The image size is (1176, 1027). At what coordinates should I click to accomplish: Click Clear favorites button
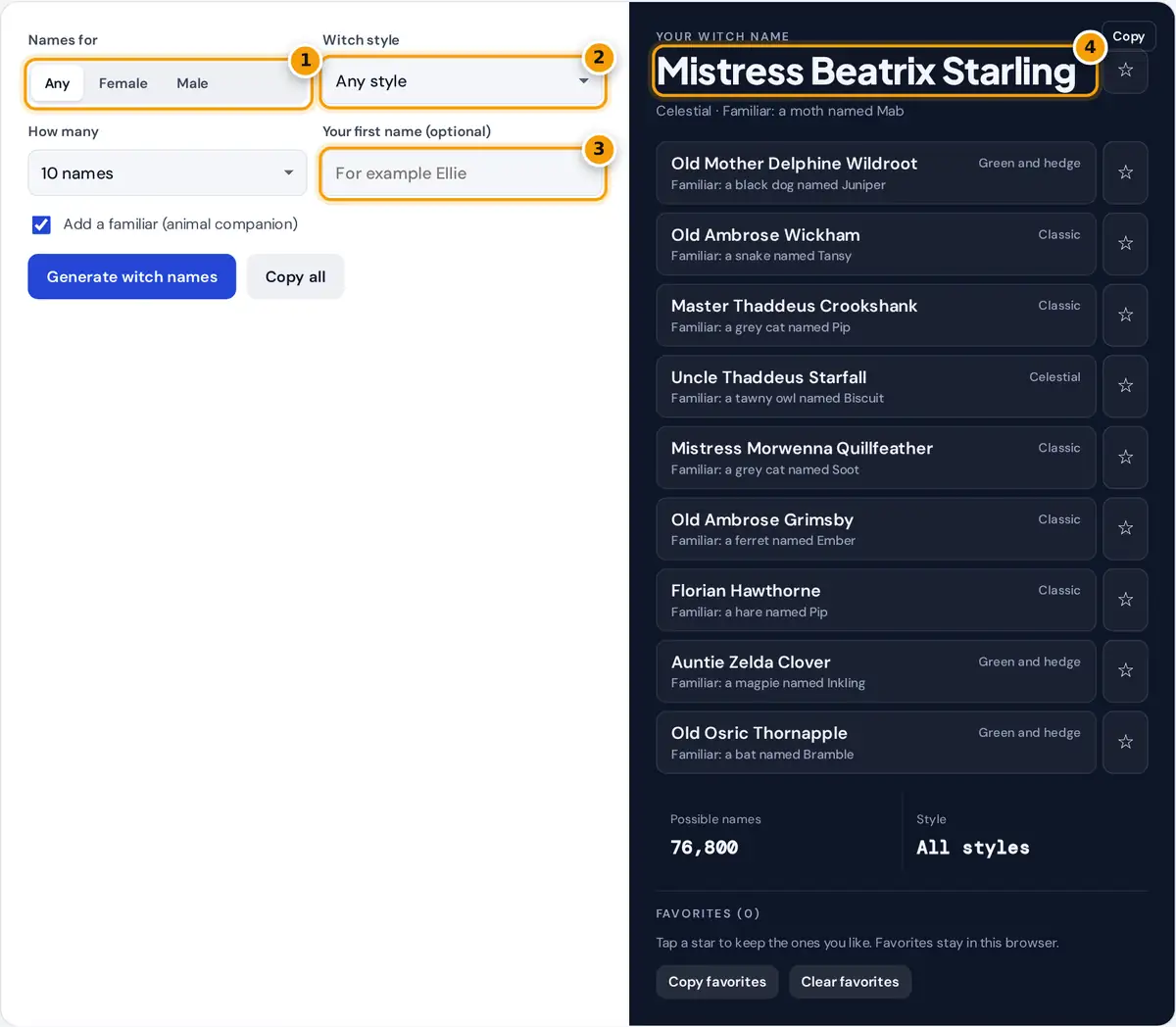[850, 982]
